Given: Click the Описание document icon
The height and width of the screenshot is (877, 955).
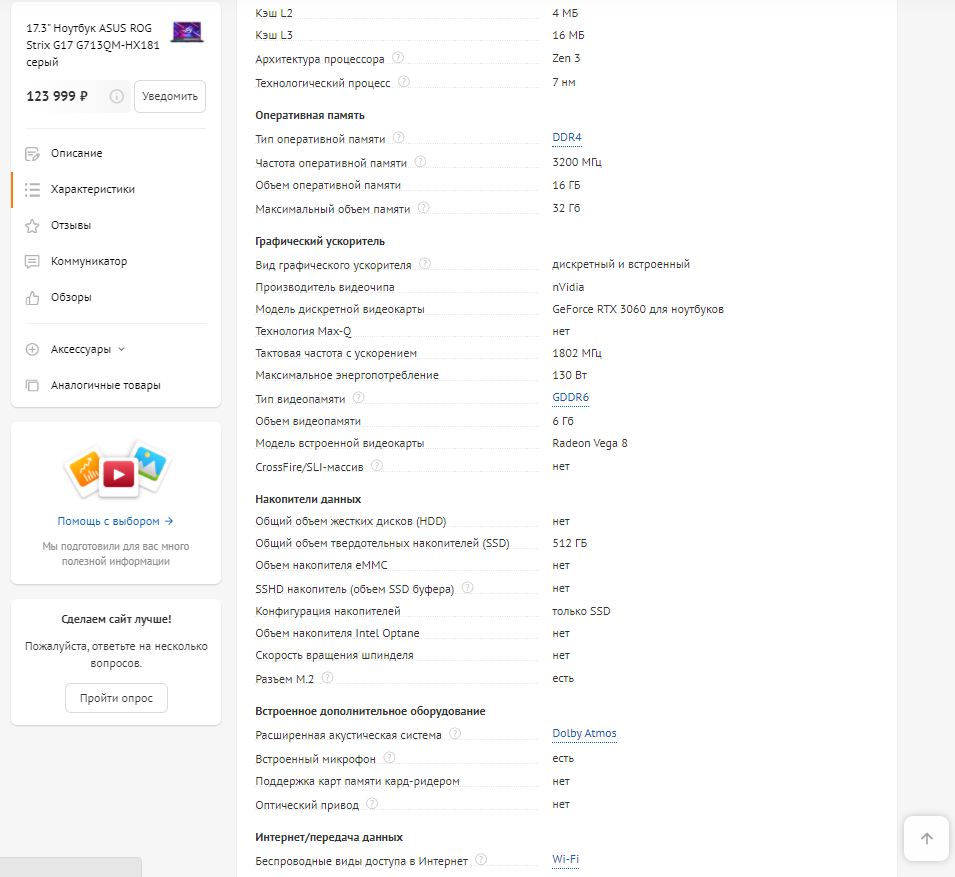Looking at the screenshot, I should [x=32, y=154].
